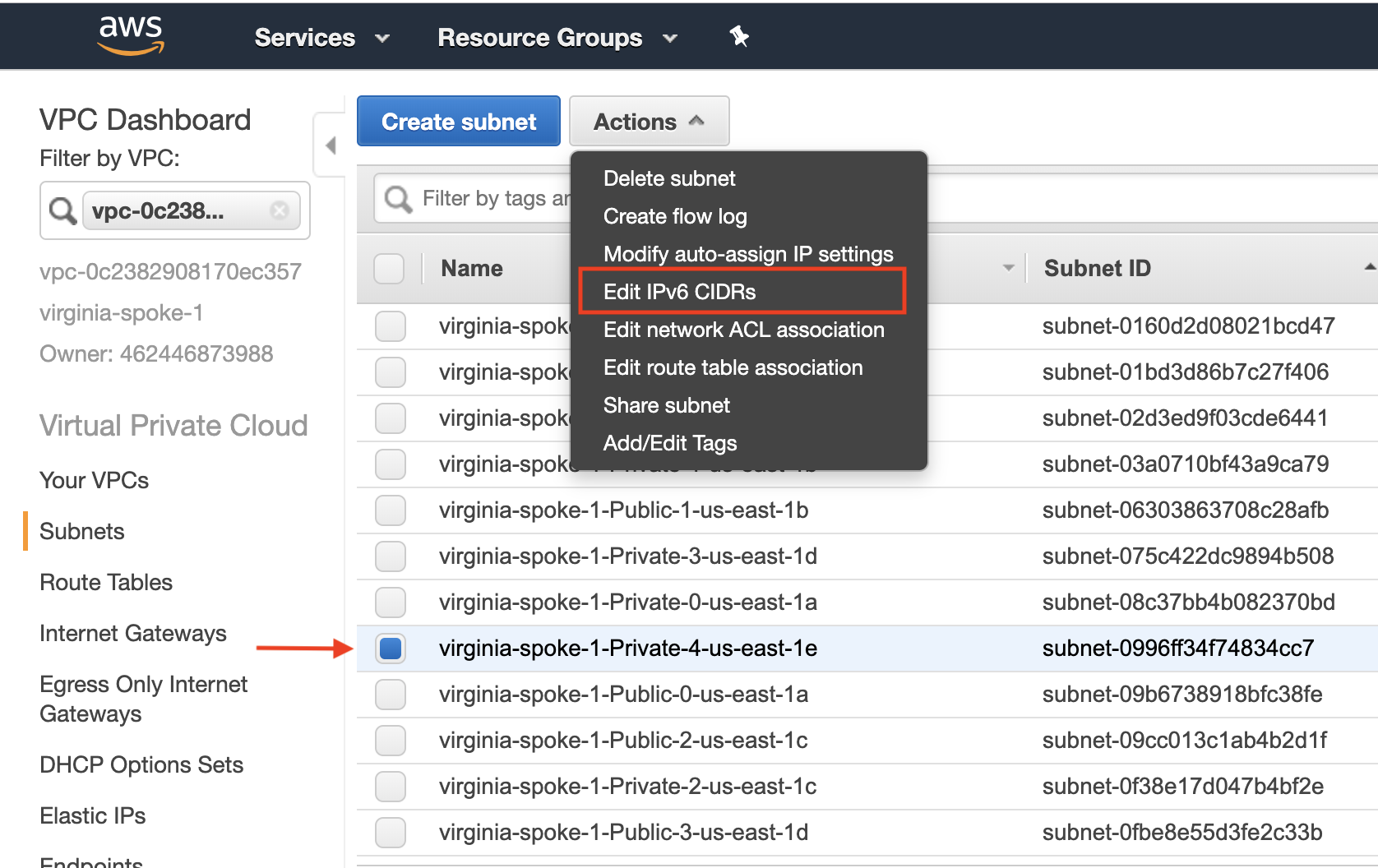Viewport: 1378px width, 868px height.
Task: Choose Edit route table association option
Action: point(733,367)
